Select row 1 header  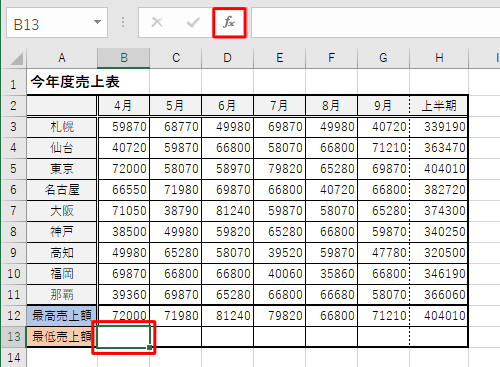point(13,82)
